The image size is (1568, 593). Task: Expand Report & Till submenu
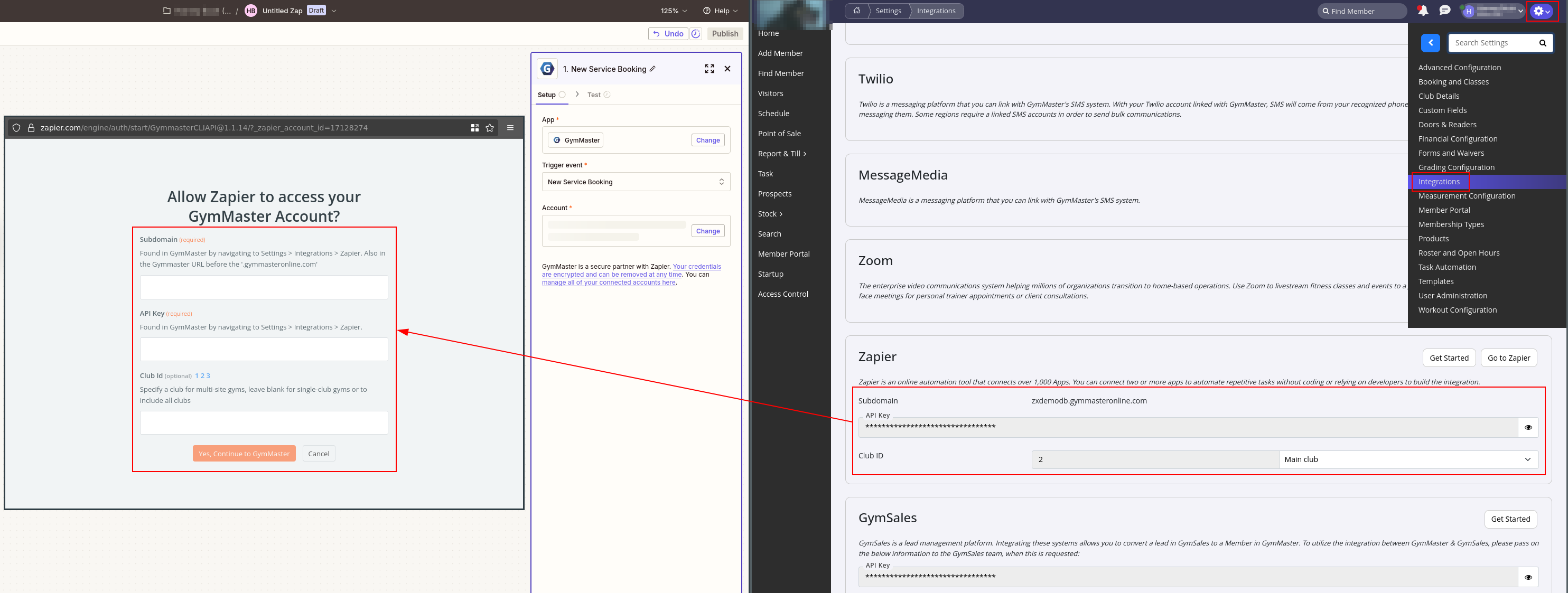tap(781, 154)
